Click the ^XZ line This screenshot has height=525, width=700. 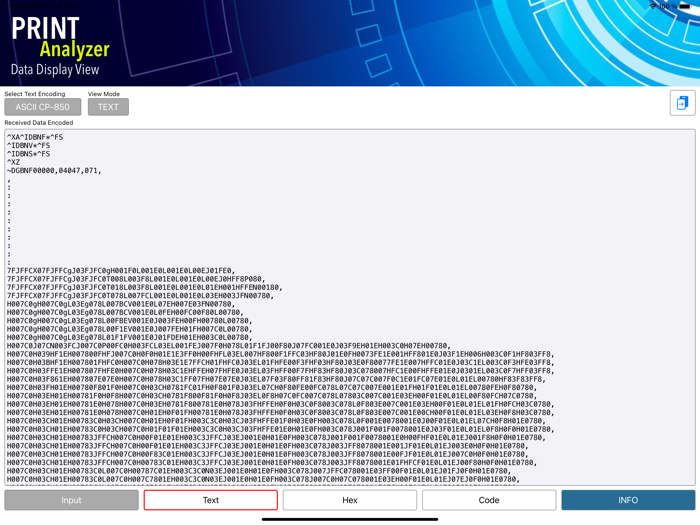pyautogui.click(x=13, y=162)
